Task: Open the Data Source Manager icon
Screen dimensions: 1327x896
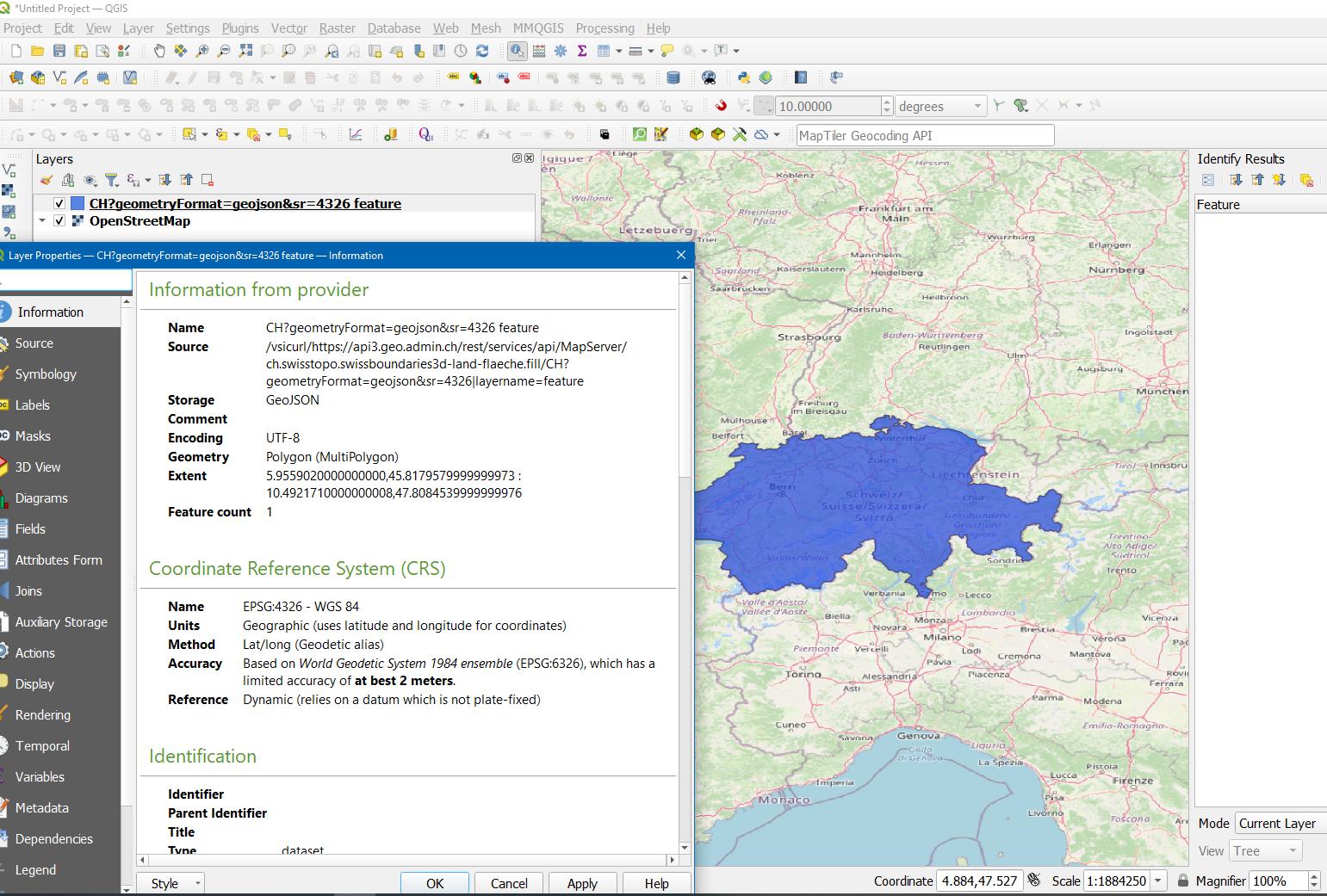Action: click(16, 77)
